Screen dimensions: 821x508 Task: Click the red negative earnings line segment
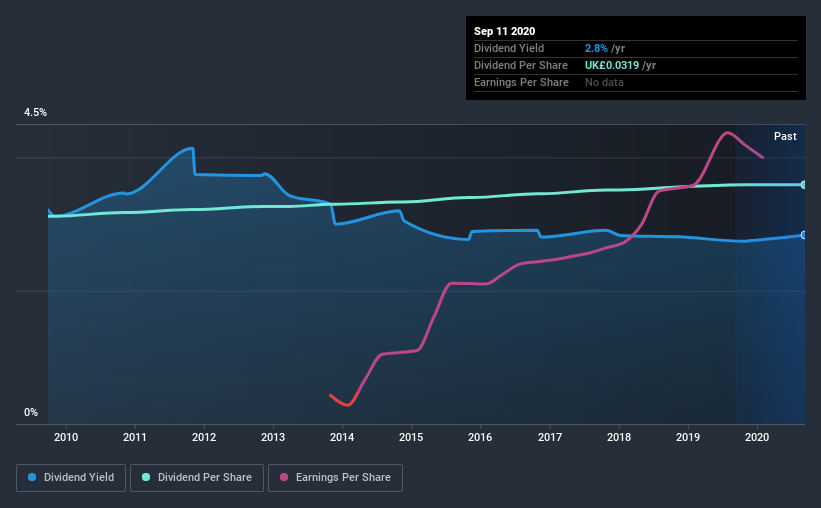pos(344,401)
